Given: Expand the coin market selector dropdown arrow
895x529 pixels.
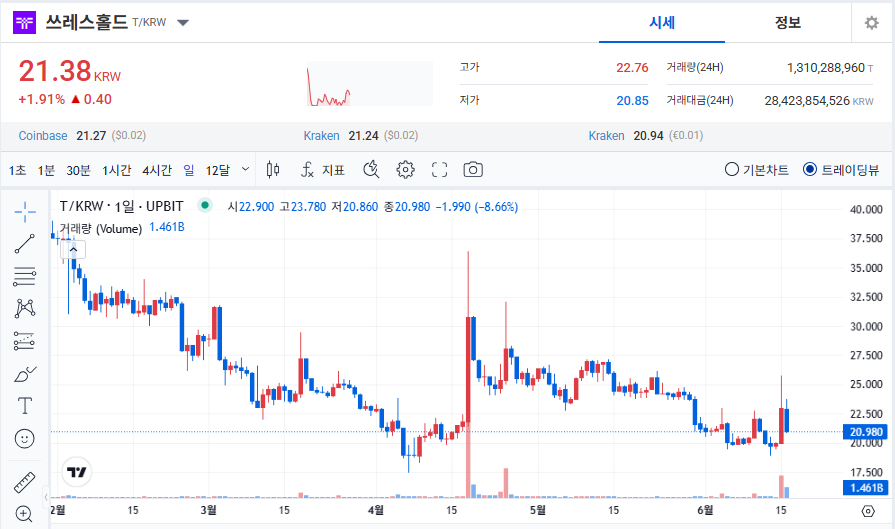Looking at the screenshot, I should click(183, 23).
